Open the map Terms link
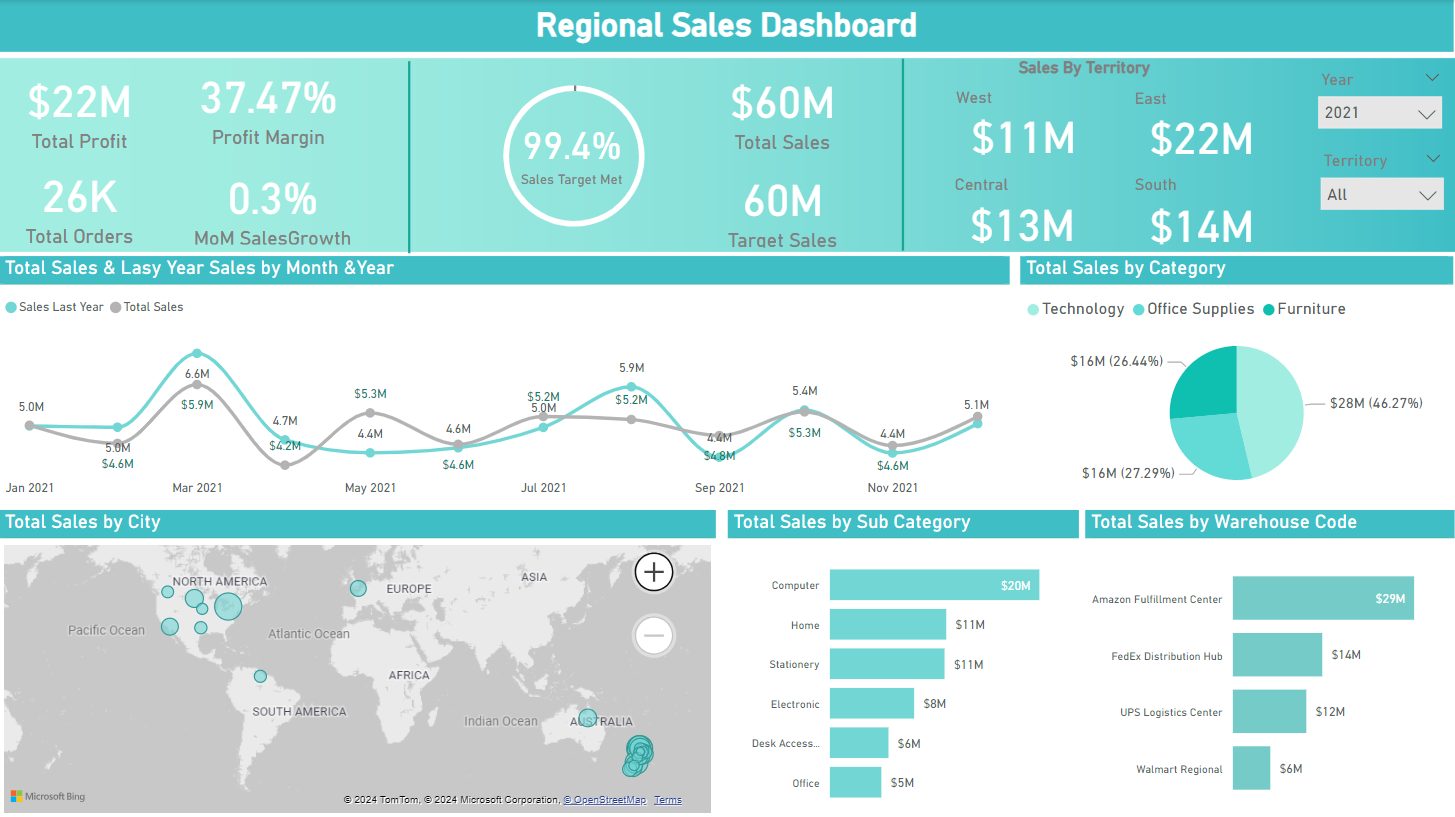 point(668,800)
